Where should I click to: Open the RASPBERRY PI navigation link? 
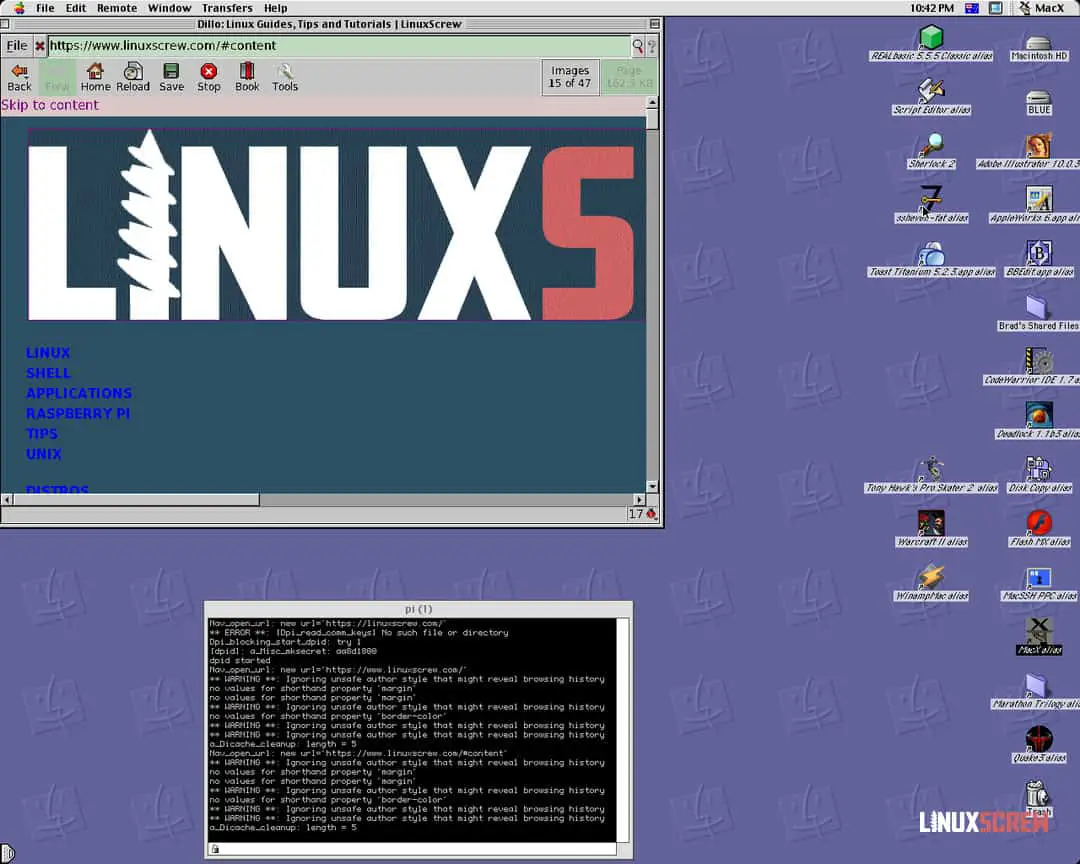(x=78, y=413)
